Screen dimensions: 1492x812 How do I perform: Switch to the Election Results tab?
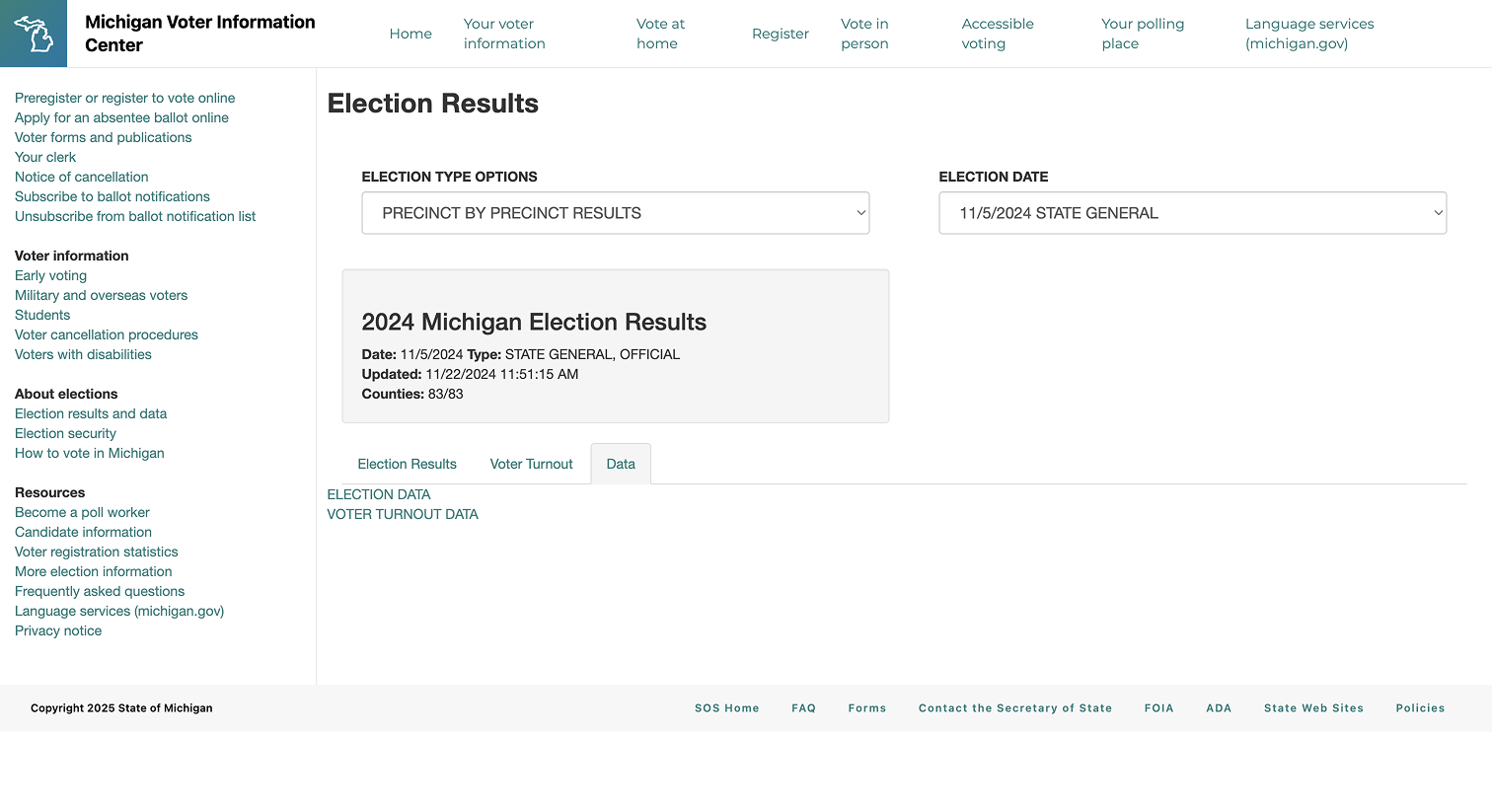point(407,464)
